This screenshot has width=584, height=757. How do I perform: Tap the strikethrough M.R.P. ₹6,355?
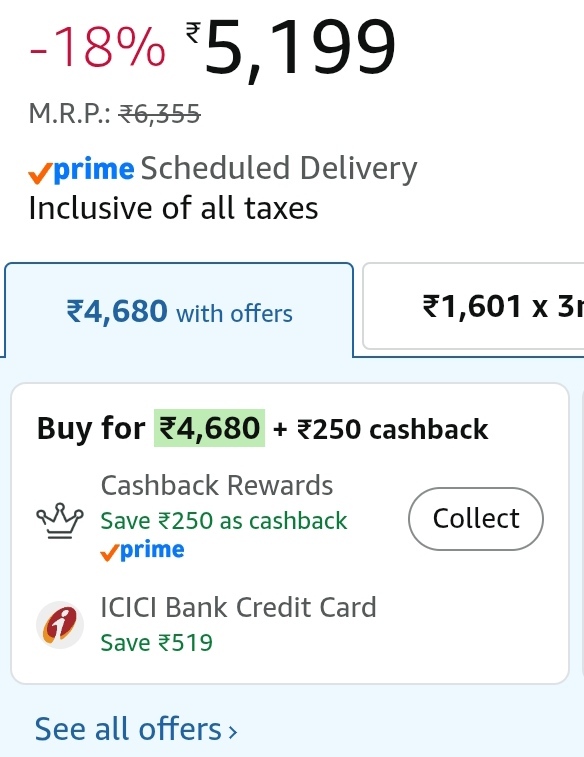(160, 115)
